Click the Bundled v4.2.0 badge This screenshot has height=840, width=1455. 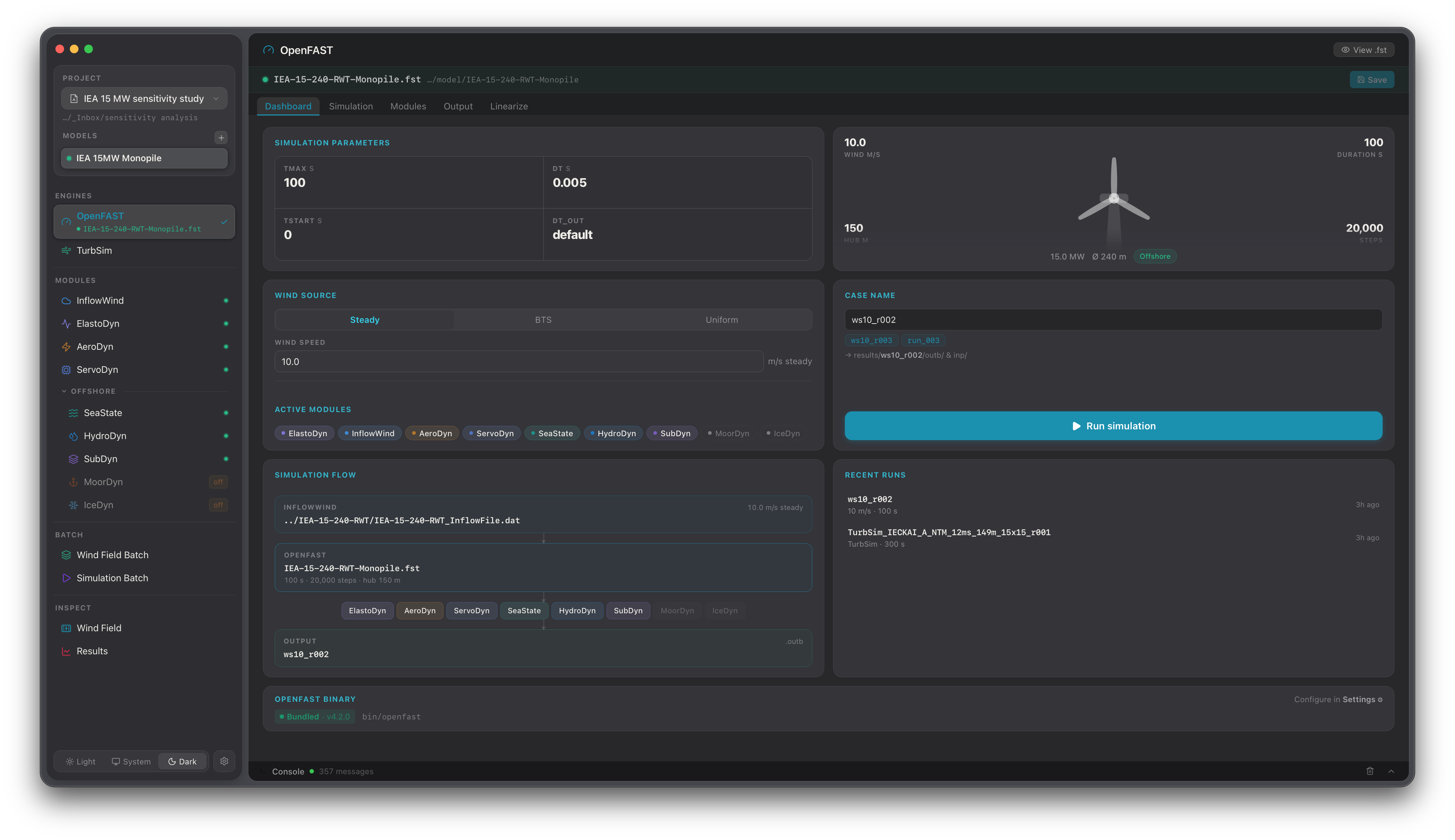point(314,717)
